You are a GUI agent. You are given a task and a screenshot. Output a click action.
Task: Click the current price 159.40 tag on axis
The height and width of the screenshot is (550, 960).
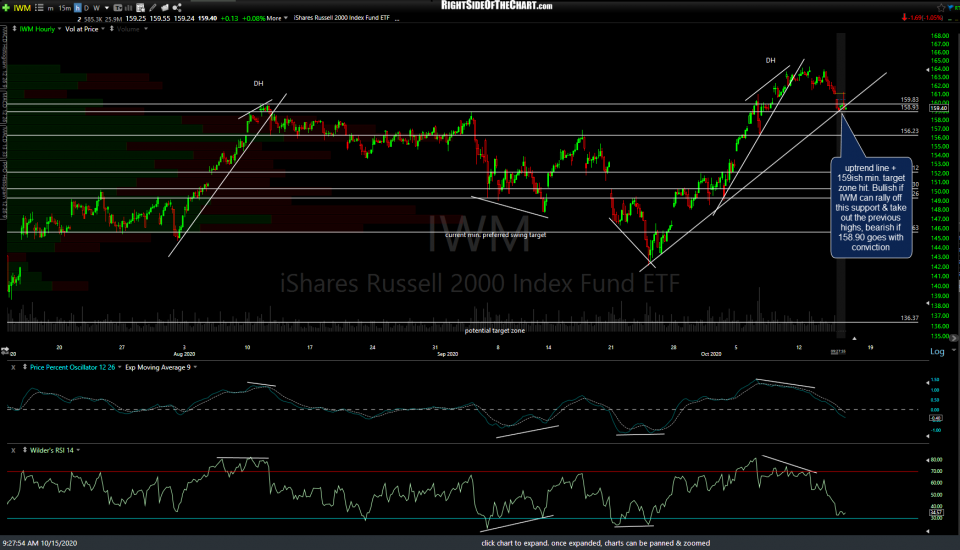pyautogui.click(x=939, y=108)
